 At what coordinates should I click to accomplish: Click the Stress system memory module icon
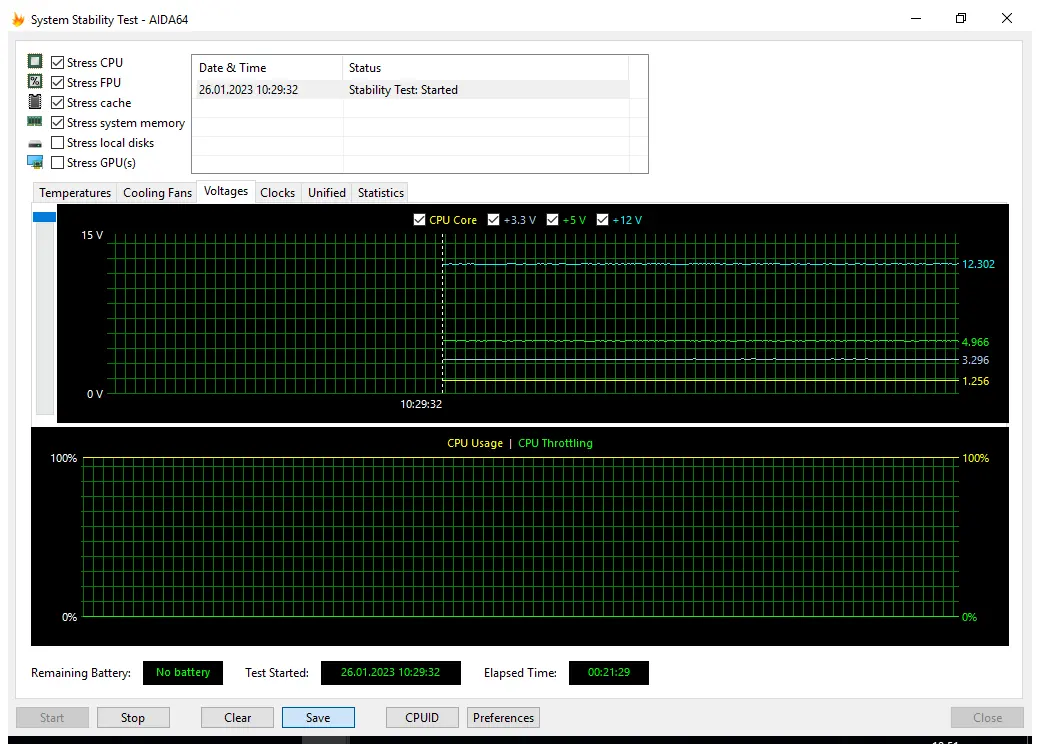36,122
